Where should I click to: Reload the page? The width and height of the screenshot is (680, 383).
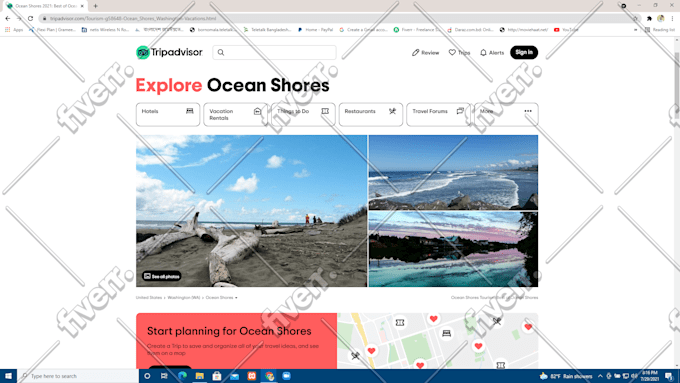pyautogui.click(x=30, y=18)
